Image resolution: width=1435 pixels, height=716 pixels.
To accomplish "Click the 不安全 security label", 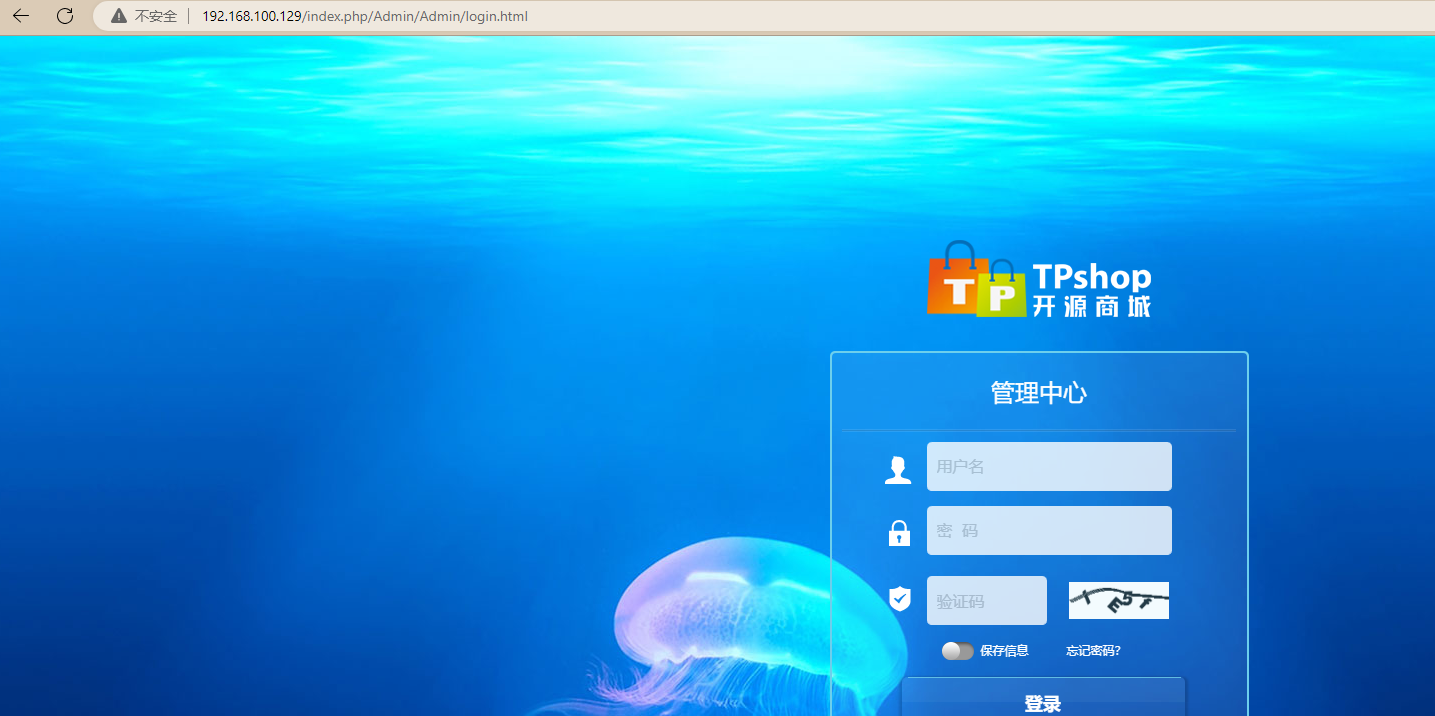I will point(156,16).
